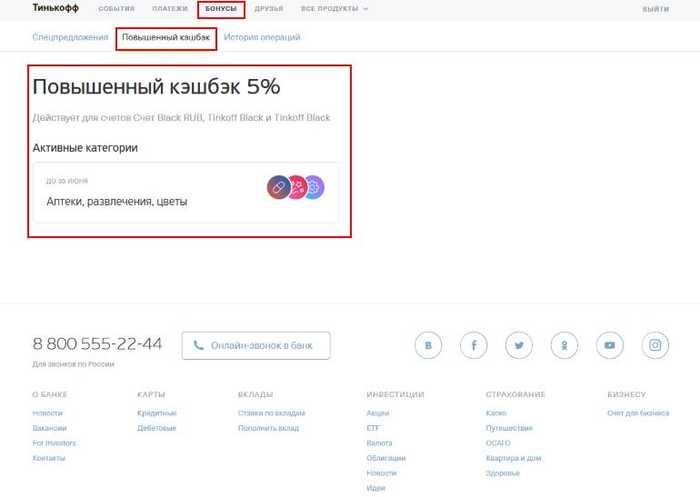Click the О БАНКЕ footer heading
Image resolution: width=700 pixels, height=497 pixels.
pyautogui.click(x=50, y=395)
